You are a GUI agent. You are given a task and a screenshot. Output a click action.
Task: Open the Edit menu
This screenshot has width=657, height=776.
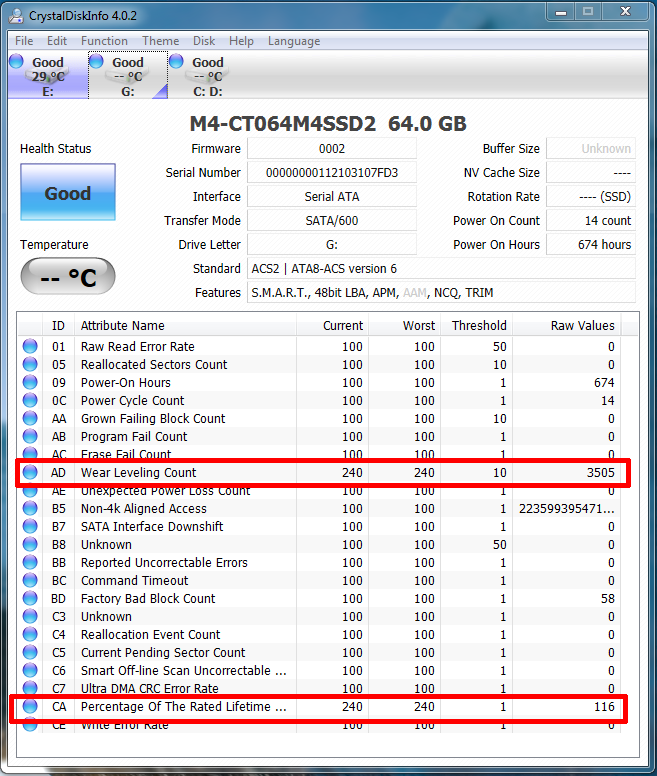(x=57, y=41)
